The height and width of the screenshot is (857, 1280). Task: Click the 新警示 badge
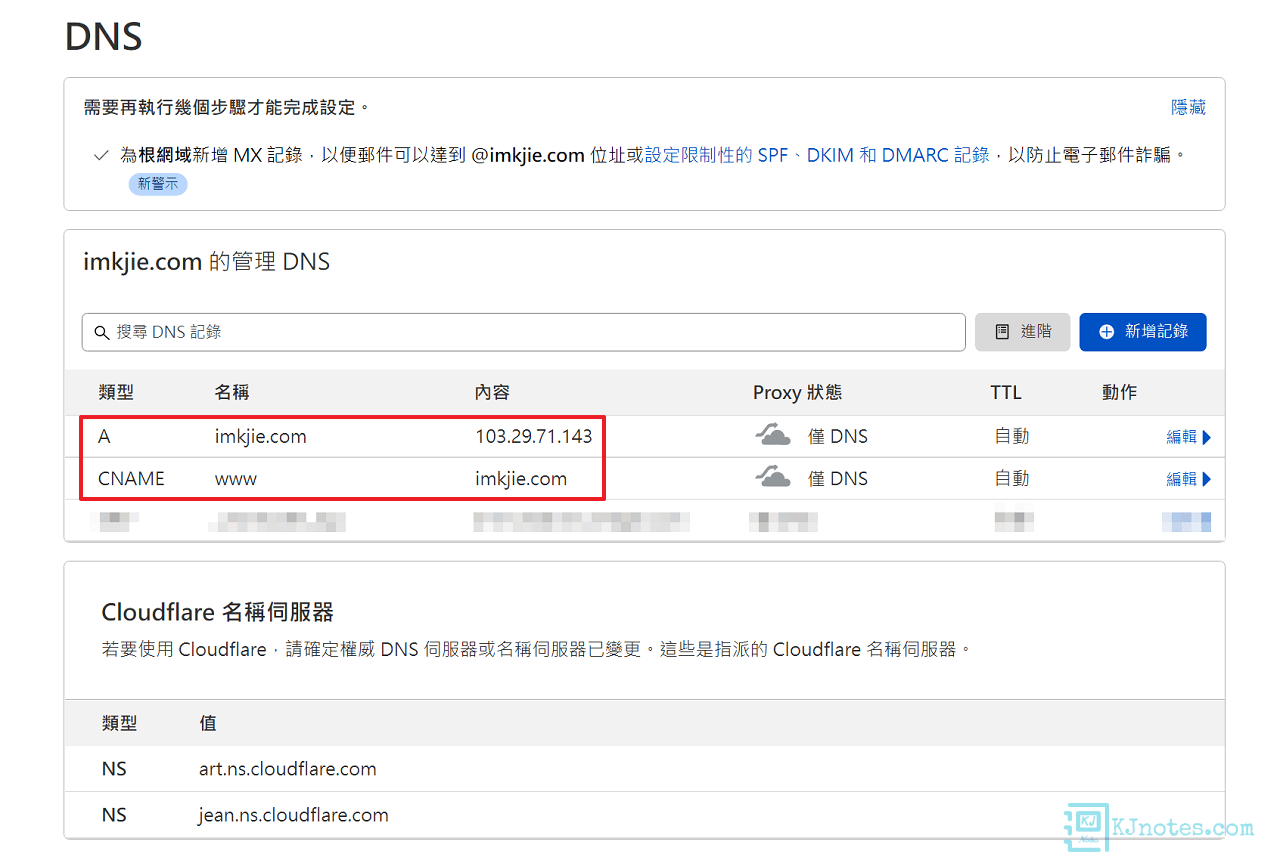pyautogui.click(x=158, y=184)
